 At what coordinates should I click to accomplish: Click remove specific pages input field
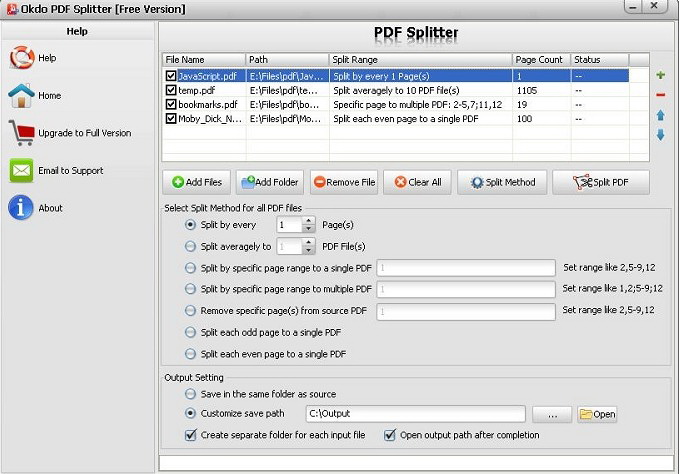coord(466,311)
